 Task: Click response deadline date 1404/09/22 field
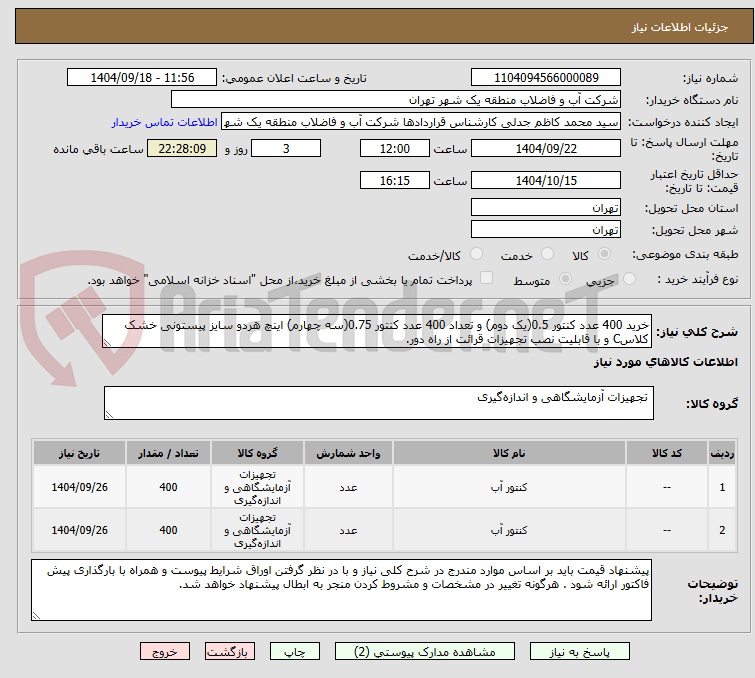pos(546,148)
